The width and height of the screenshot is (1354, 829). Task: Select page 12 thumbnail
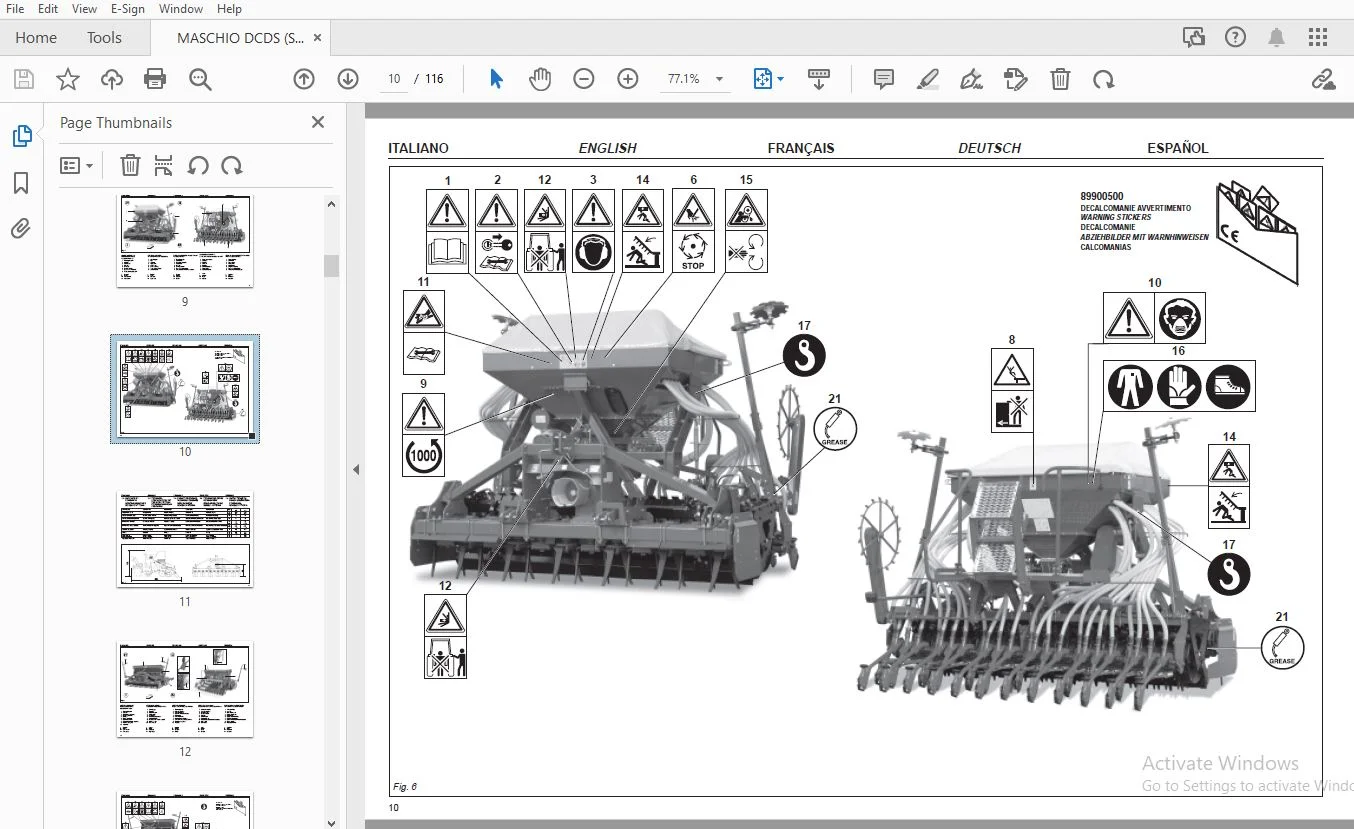click(x=185, y=689)
